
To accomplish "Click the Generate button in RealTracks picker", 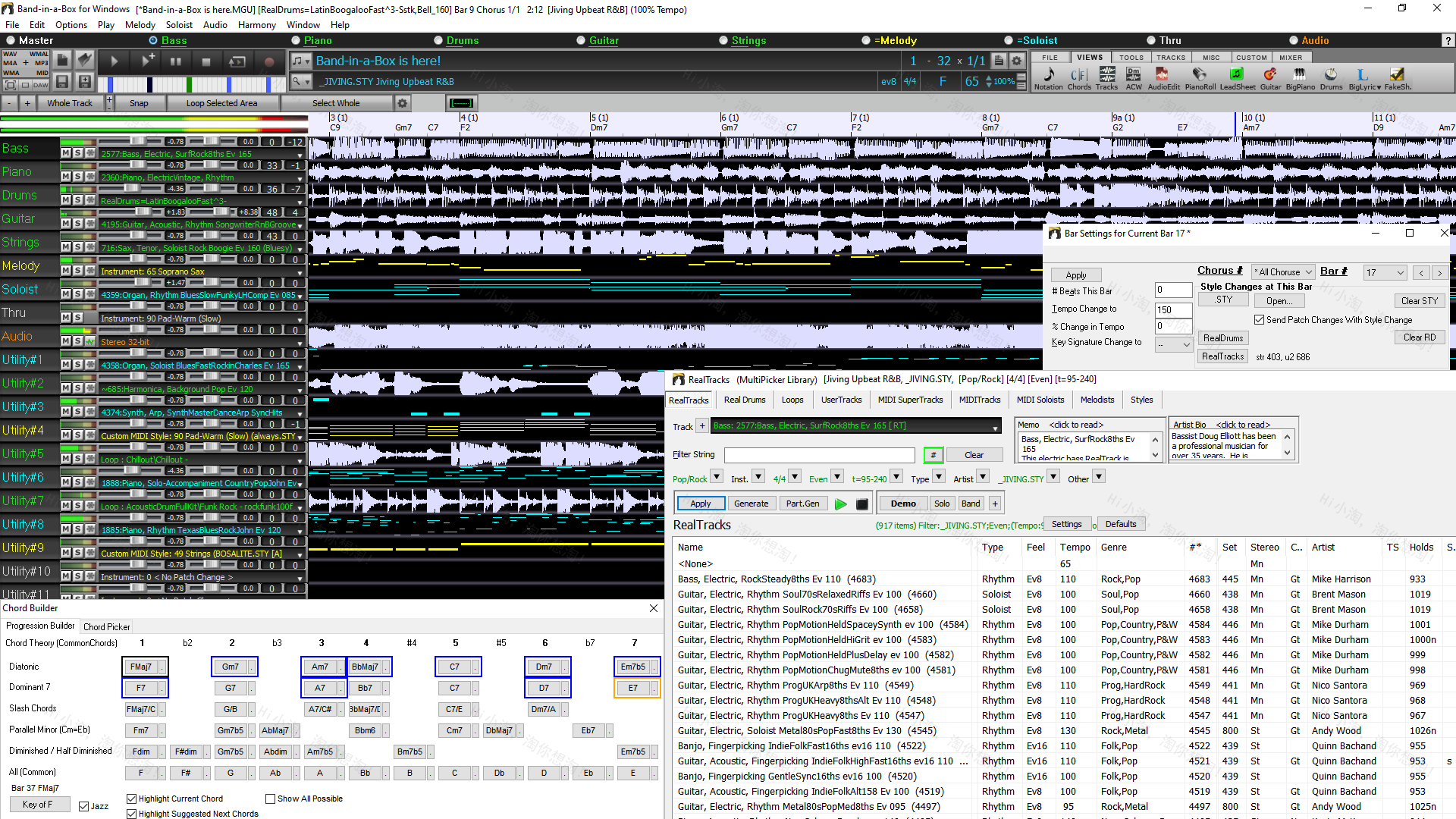I will pos(751,503).
